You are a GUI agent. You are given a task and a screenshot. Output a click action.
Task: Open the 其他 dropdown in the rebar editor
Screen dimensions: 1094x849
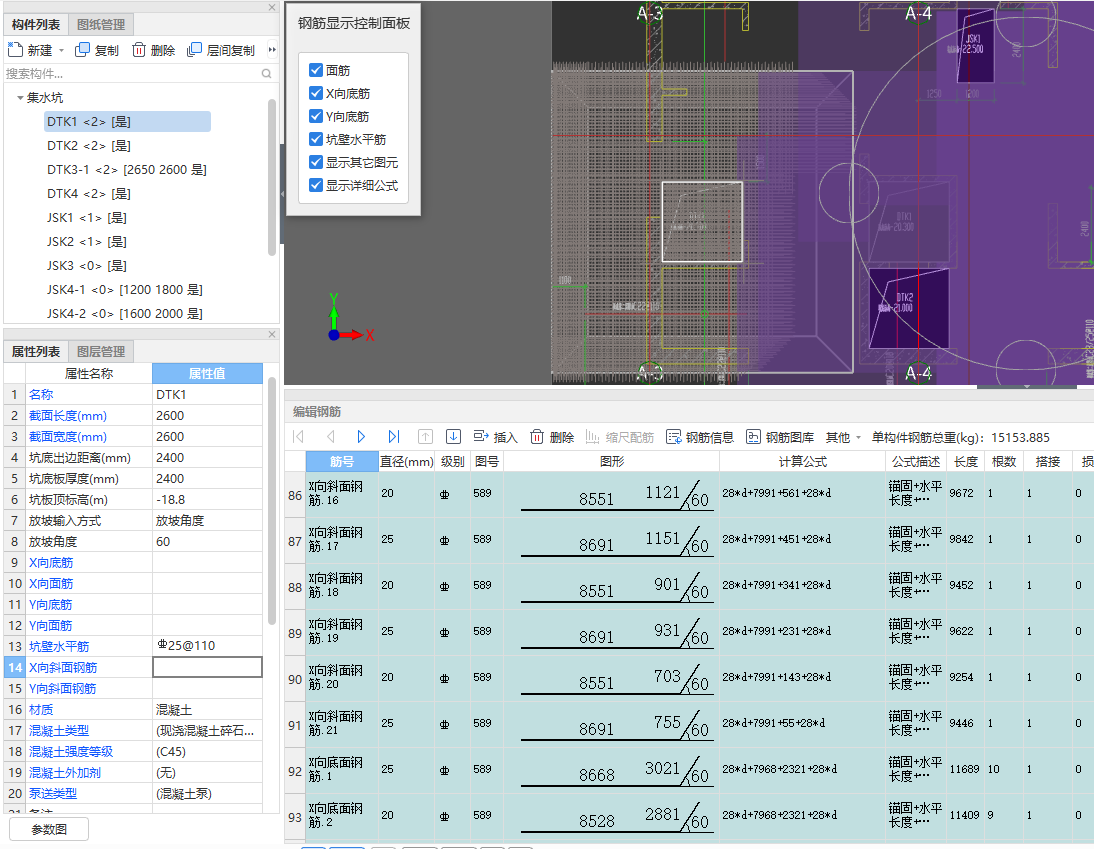844,437
